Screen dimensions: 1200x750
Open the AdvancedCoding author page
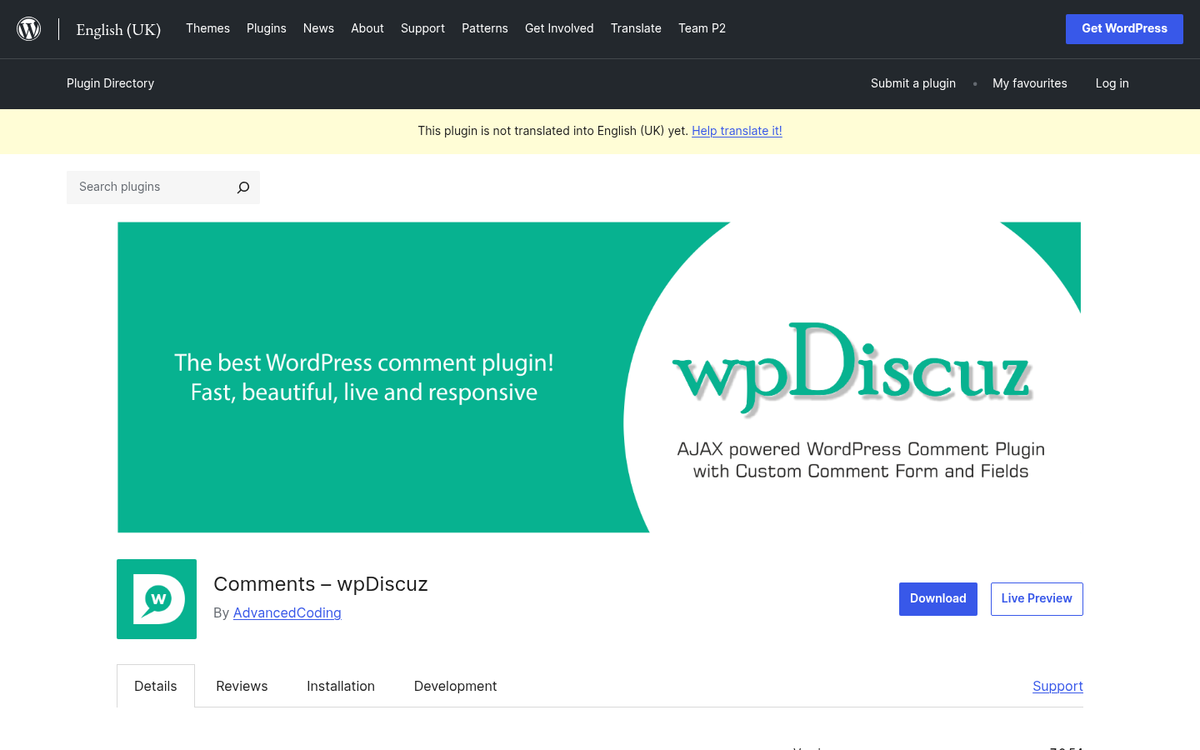[x=287, y=613]
